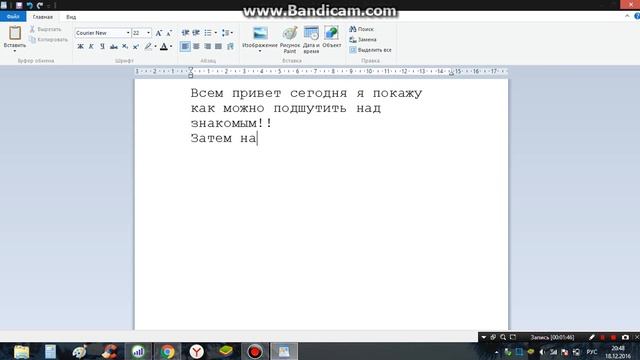This screenshot has height=360, width=640.
Task: Select align text left
Action: pos(185,47)
